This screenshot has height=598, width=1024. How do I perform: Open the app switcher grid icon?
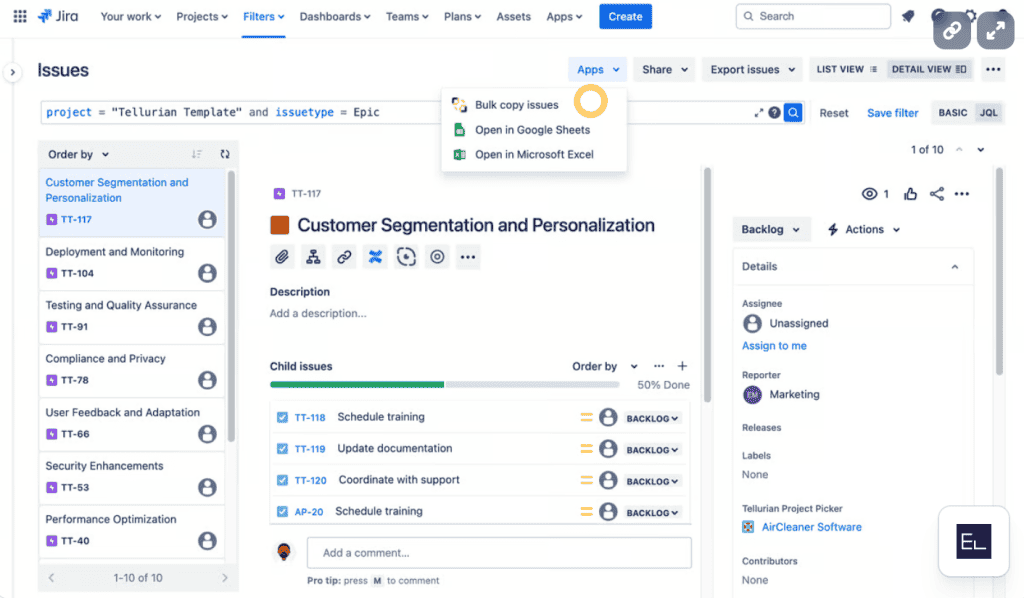20,16
